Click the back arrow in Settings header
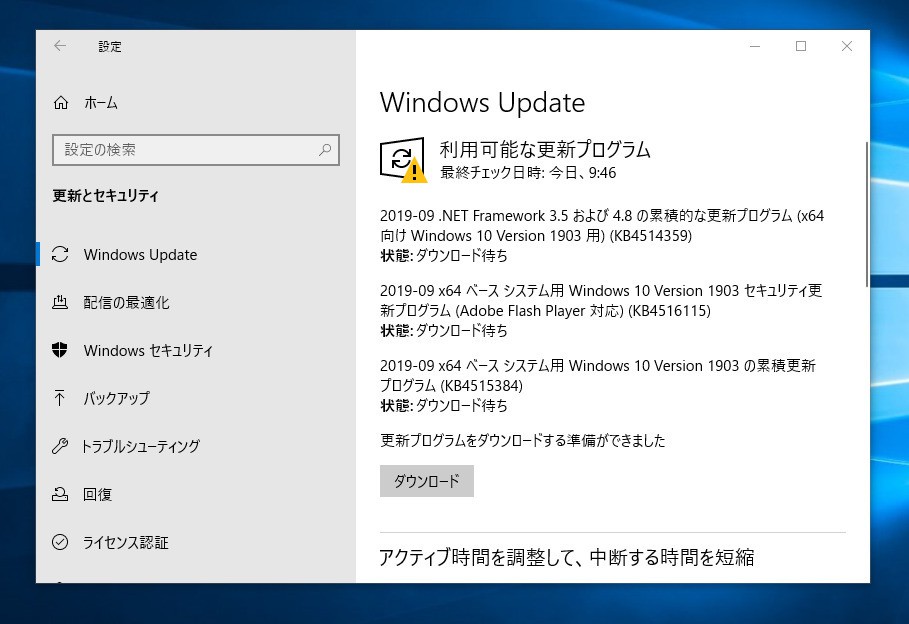The image size is (909, 624). (x=60, y=46)
